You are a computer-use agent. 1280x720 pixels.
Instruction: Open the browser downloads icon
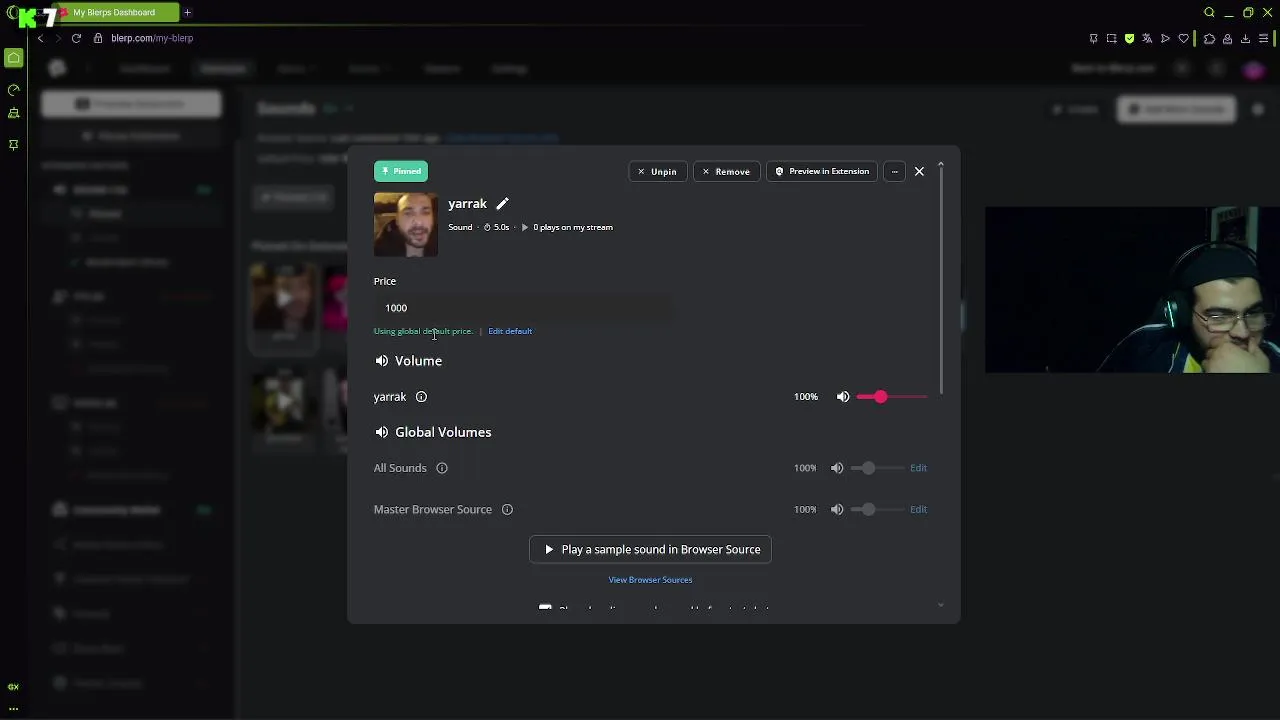[x=1245, y=39]
